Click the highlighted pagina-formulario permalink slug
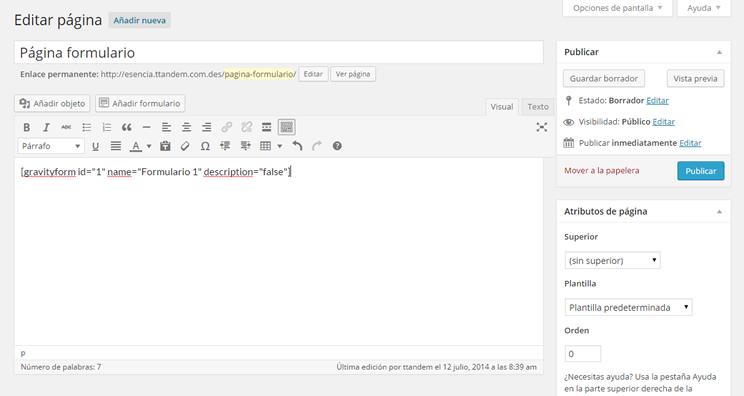The width and height of the screenshot is (744, 396). coord(259,74)
